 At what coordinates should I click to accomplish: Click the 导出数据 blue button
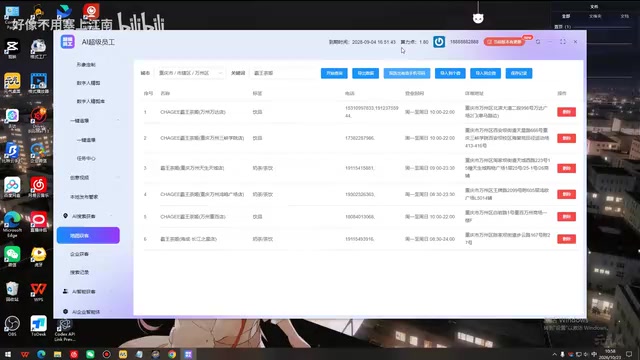pos(365,73)
